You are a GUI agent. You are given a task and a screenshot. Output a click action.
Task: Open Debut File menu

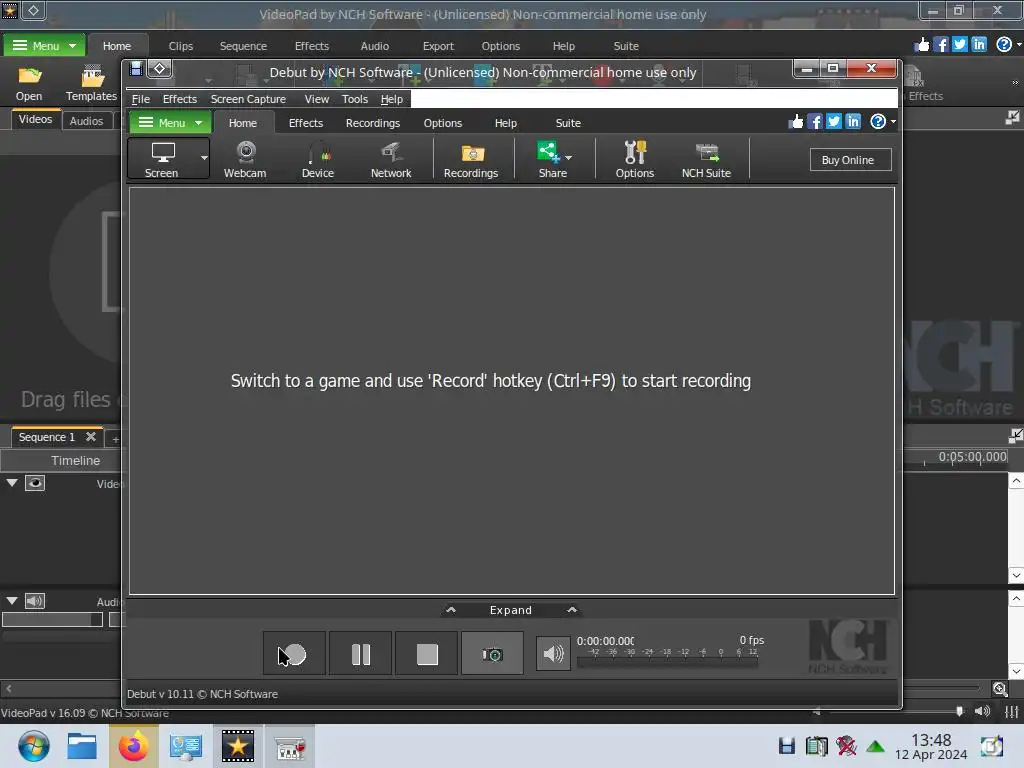(x=140, y=99)
